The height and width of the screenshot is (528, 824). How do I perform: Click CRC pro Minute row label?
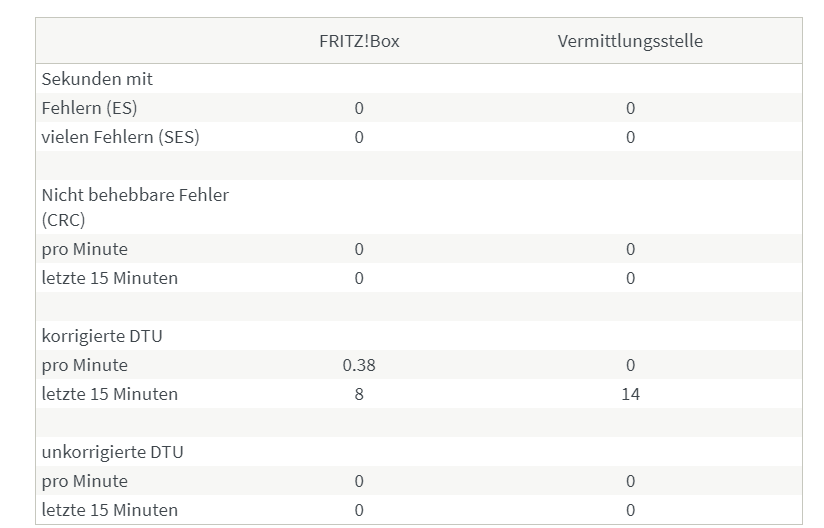point(85,249)
